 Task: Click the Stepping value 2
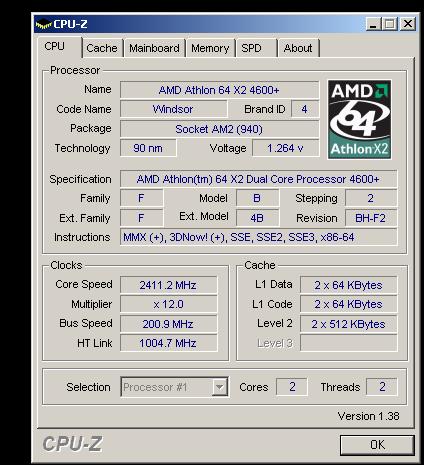pyautogui.click(x=371, y=198)
